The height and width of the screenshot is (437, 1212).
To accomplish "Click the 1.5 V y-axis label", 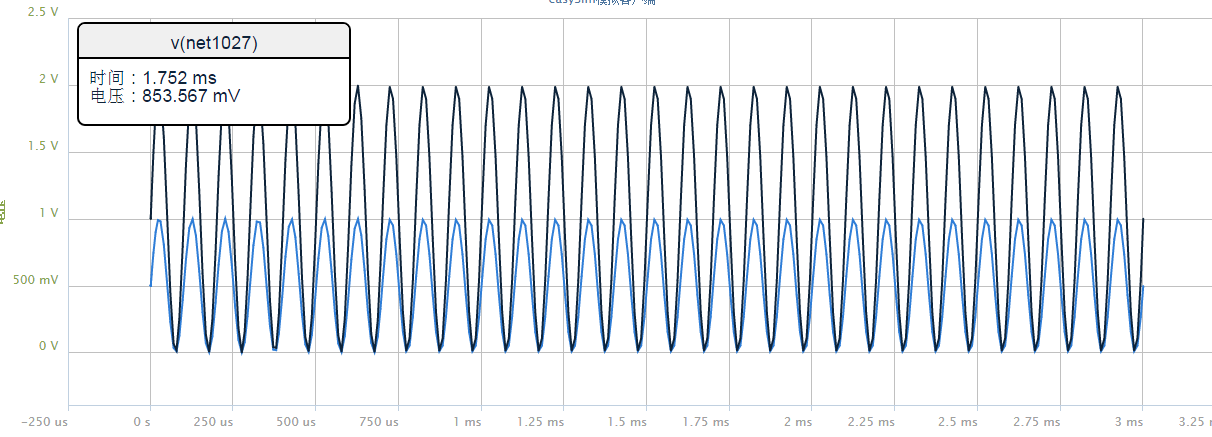I will tap(42, 146).
